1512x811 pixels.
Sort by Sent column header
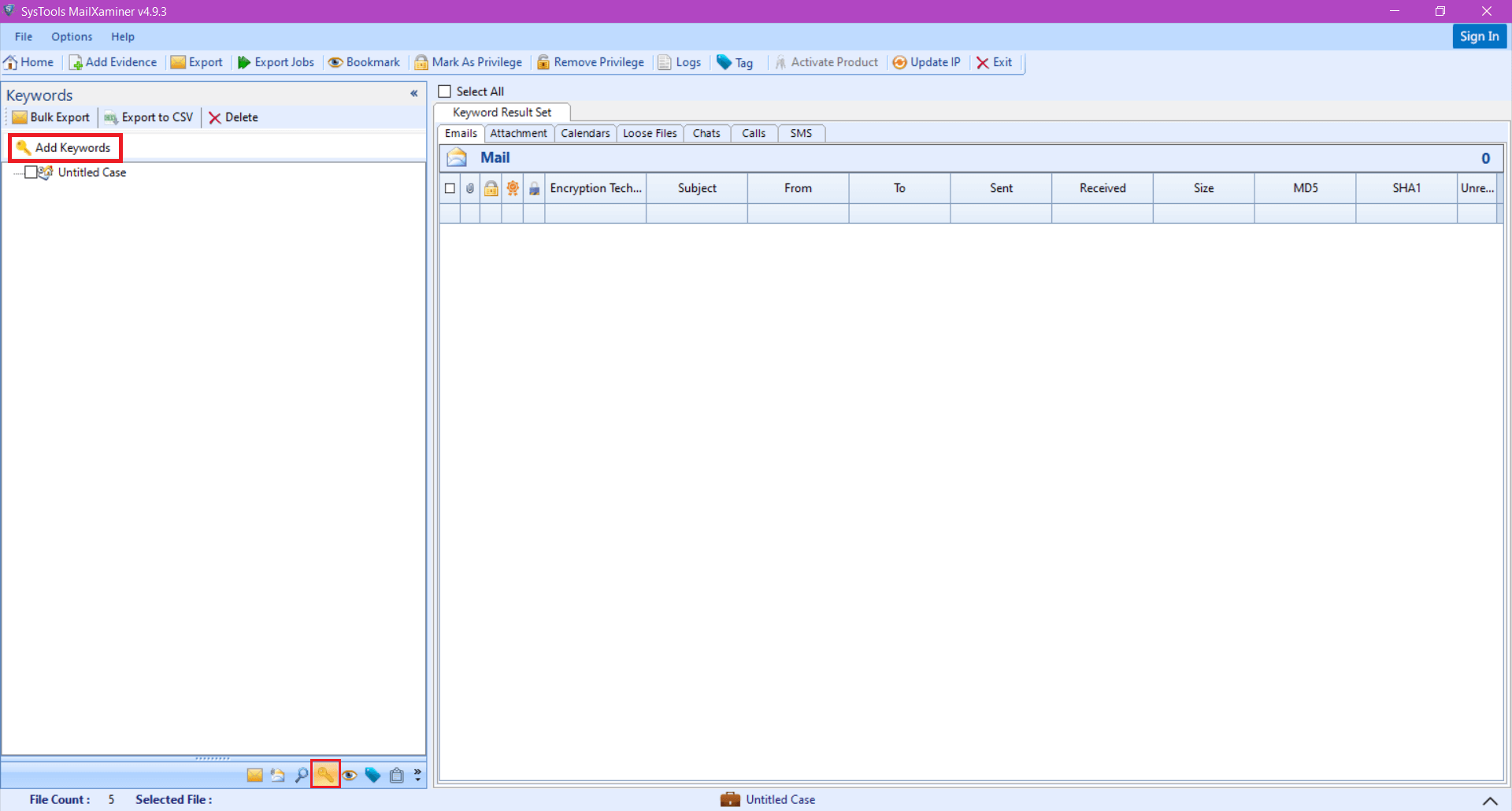1001,188
